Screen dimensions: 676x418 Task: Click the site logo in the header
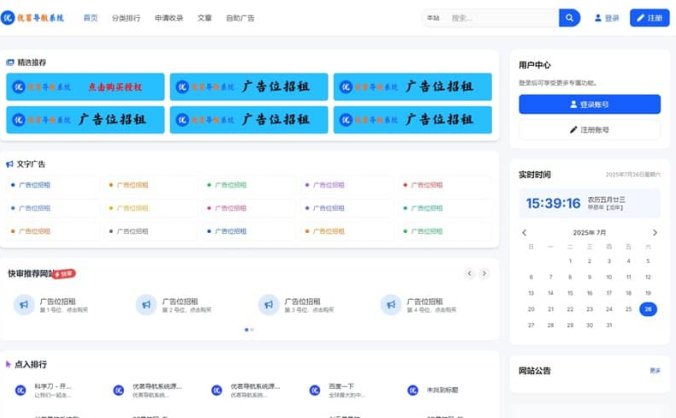coord(33,18)
